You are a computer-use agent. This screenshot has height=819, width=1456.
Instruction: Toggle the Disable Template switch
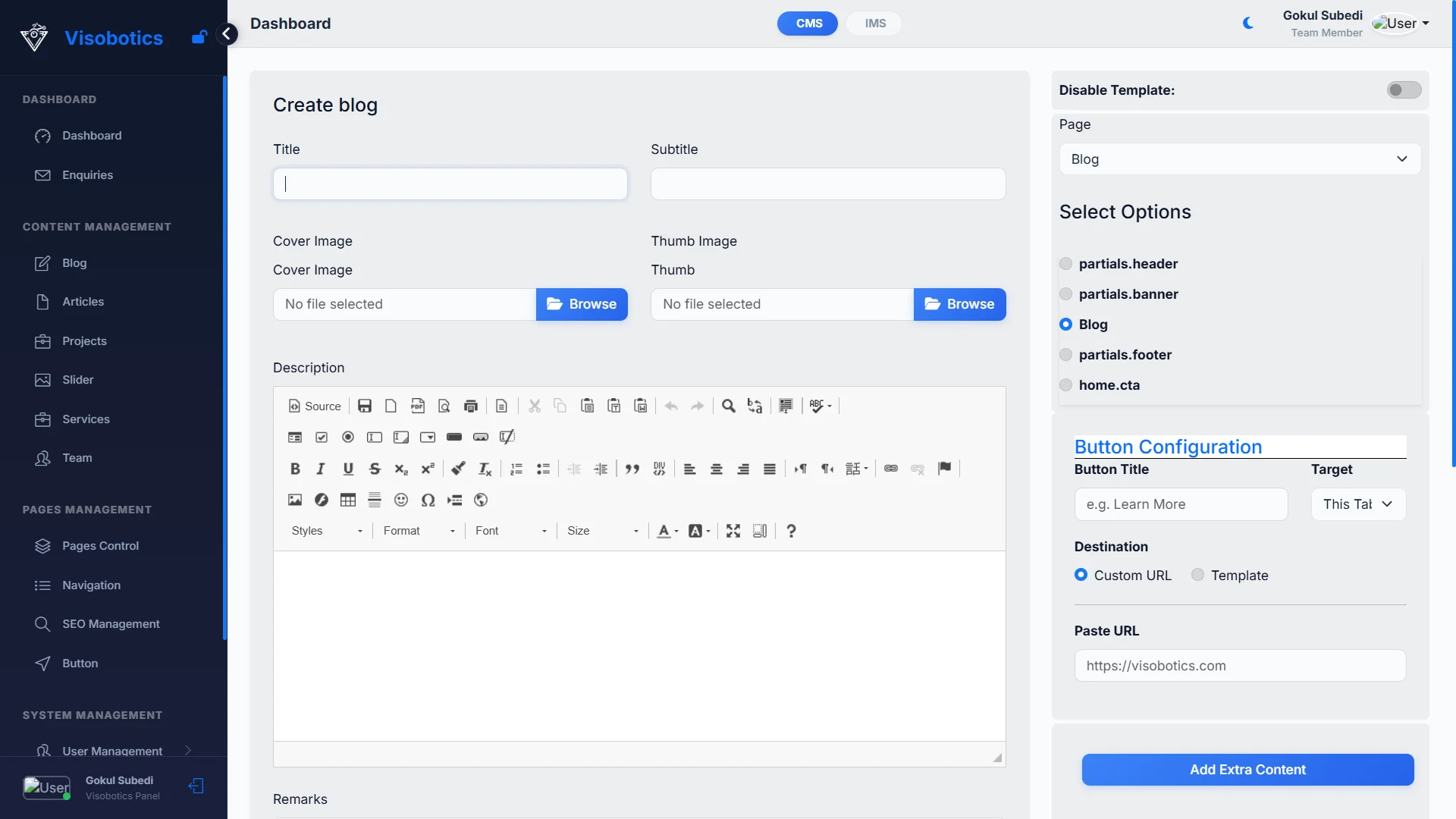click(x=1404, y=90)
